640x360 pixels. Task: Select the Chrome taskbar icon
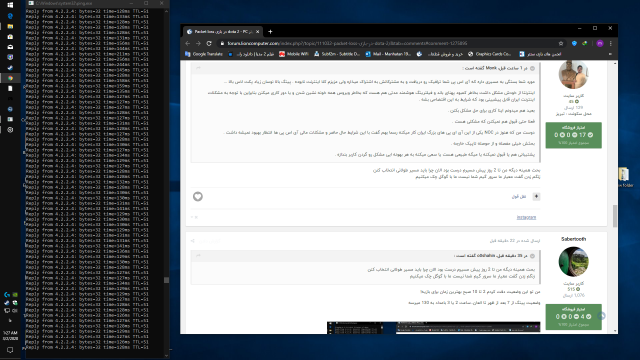10,78
